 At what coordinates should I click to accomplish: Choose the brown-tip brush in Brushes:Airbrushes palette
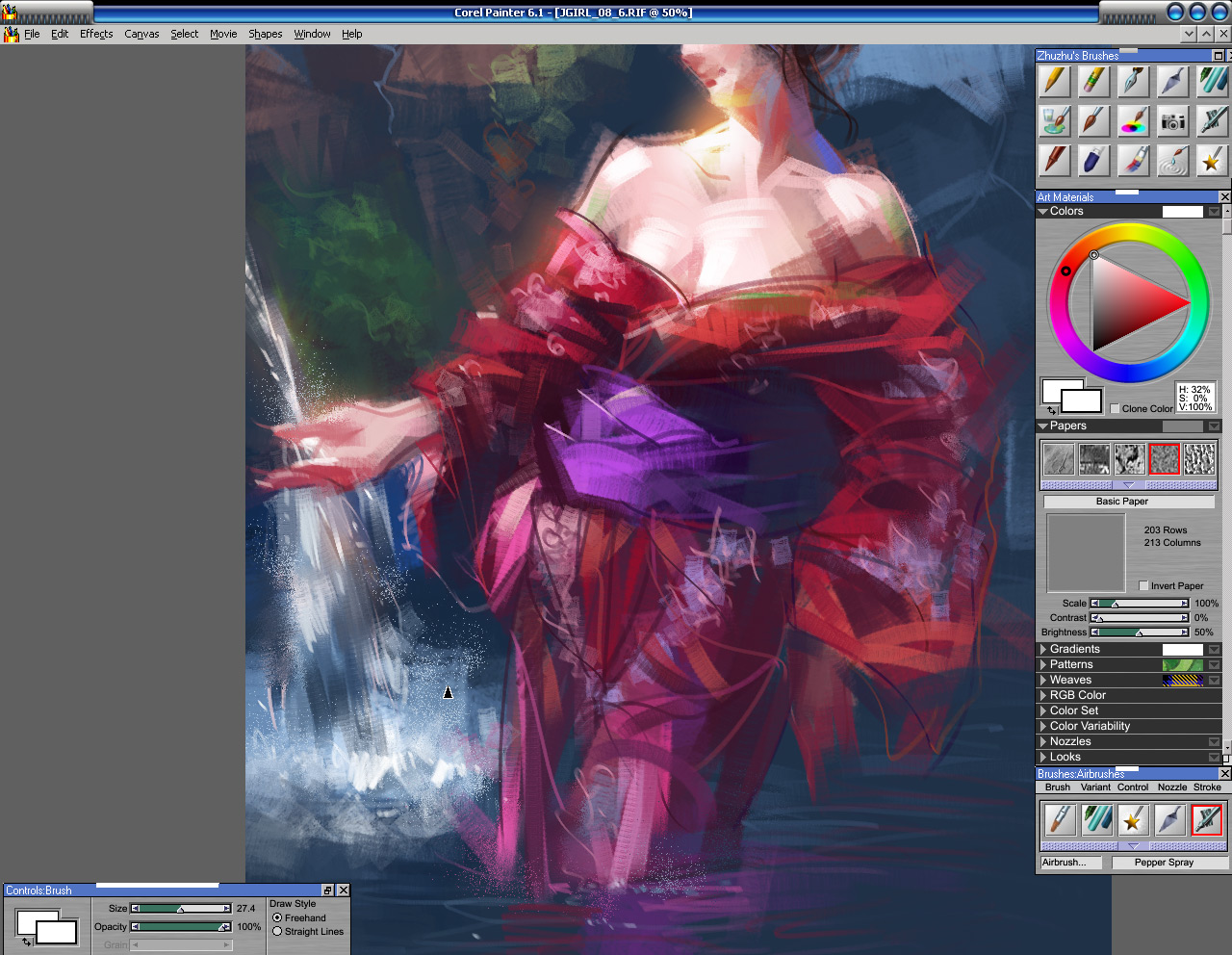pos(1059,819)
